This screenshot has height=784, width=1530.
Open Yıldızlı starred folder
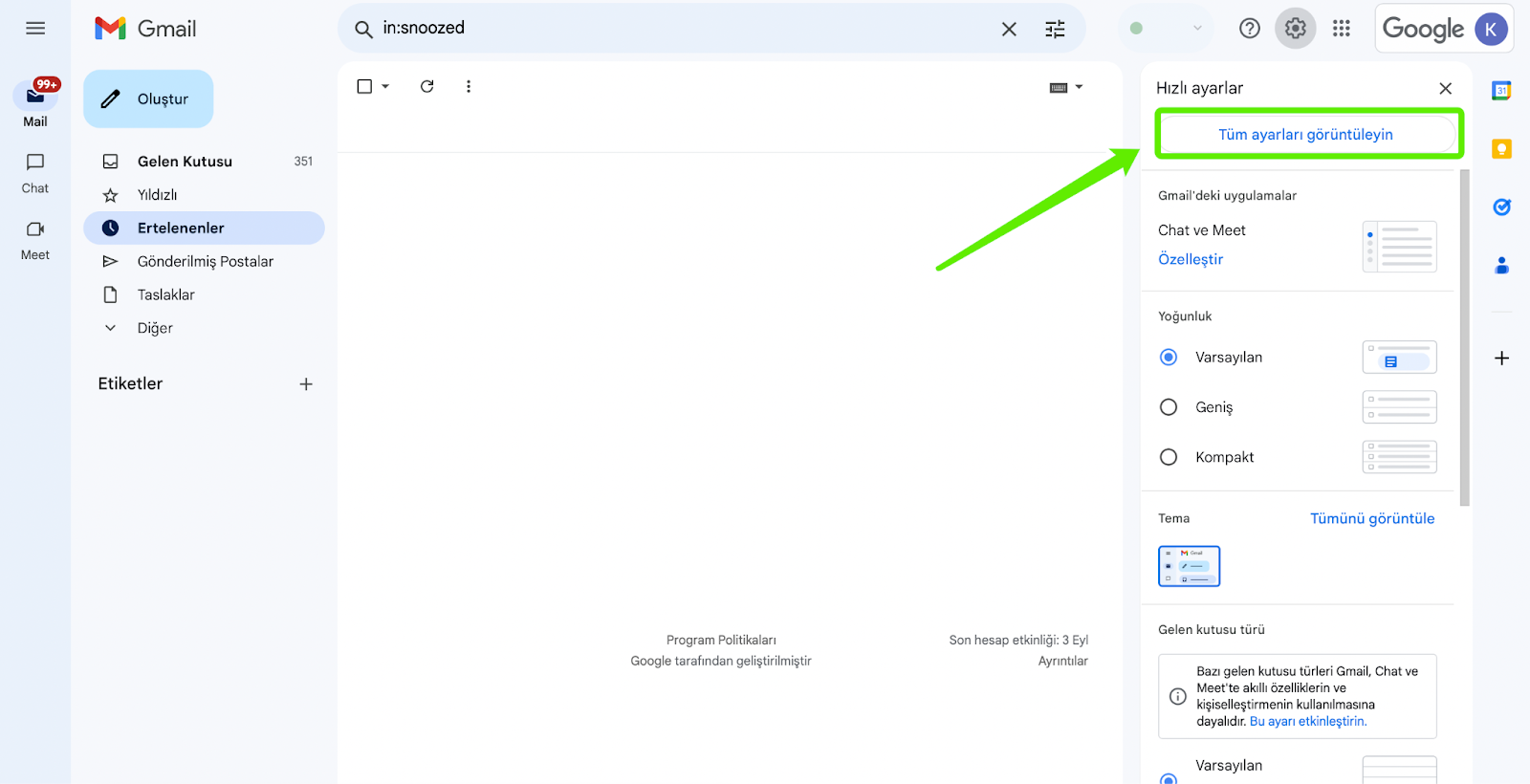205,195
